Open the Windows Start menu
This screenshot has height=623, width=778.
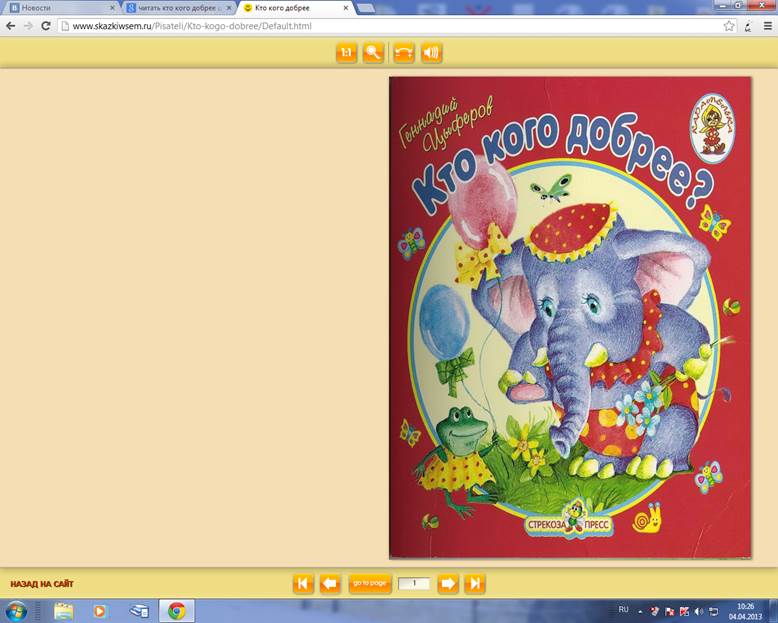[15, 611]
